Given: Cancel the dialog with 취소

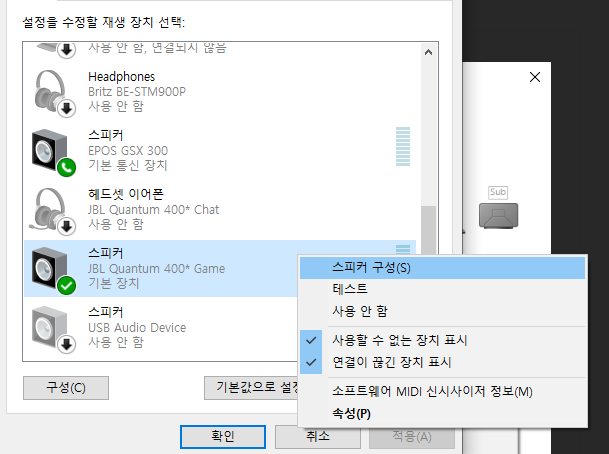Looking at the screenshot, I should coord(318,437).
